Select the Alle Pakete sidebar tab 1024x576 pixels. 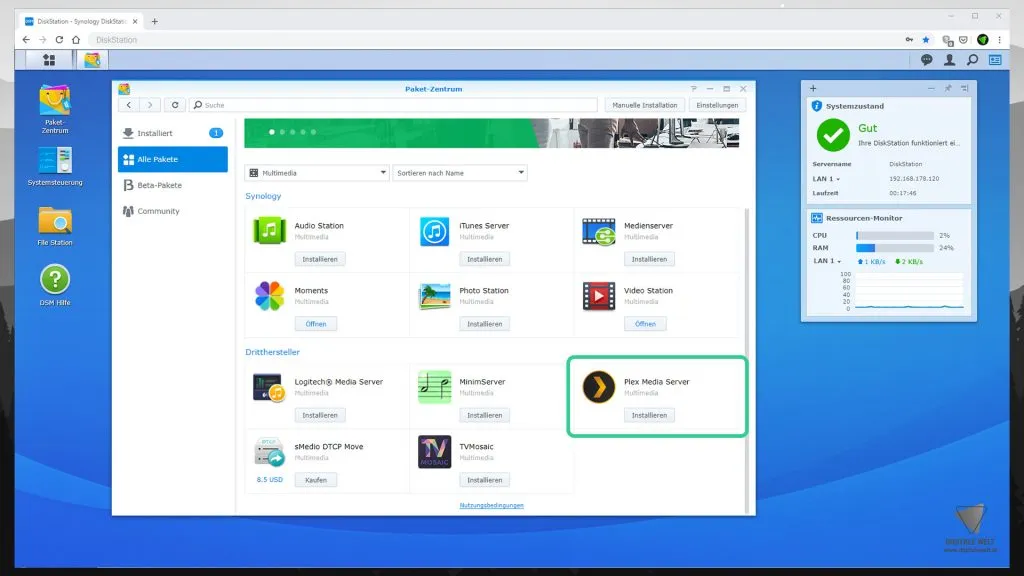[x=172, y=159]
